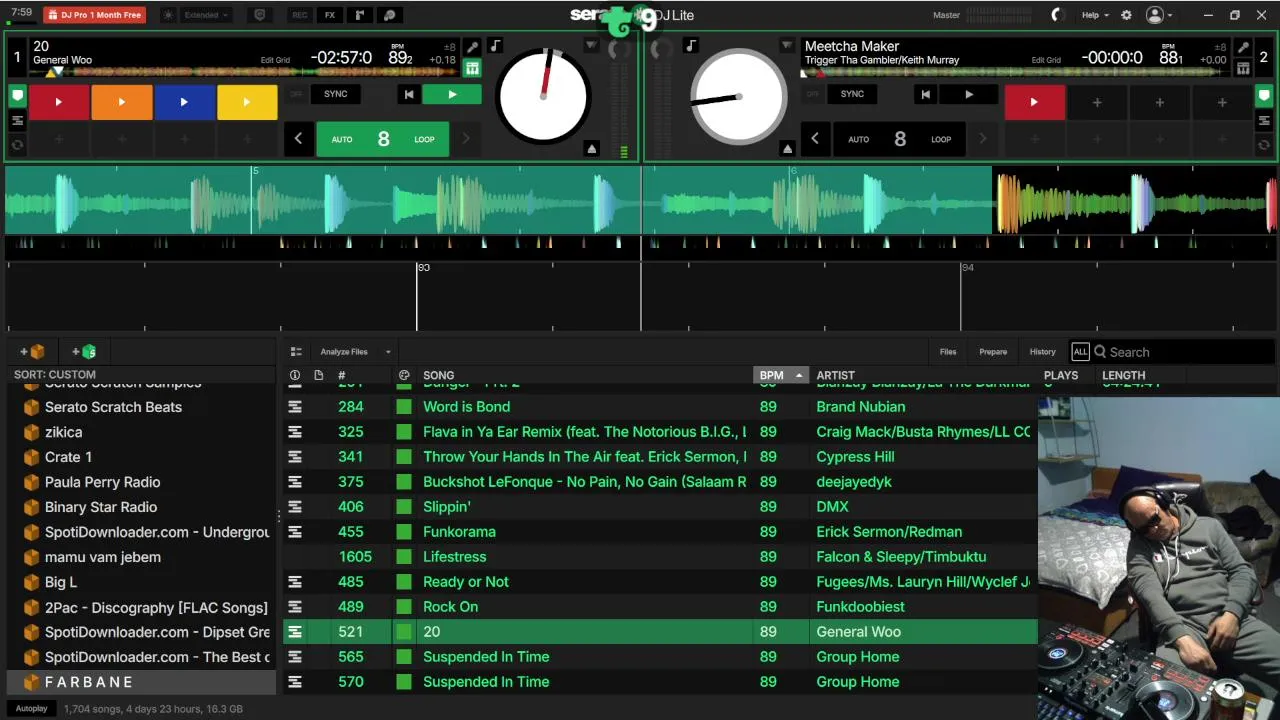
Task: Open Files panel tab
Action: pyautogui.click(x=948, y=352)
